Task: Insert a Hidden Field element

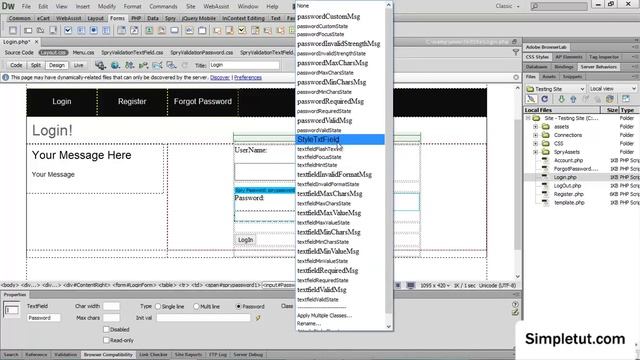Action: tap(40, 31)
